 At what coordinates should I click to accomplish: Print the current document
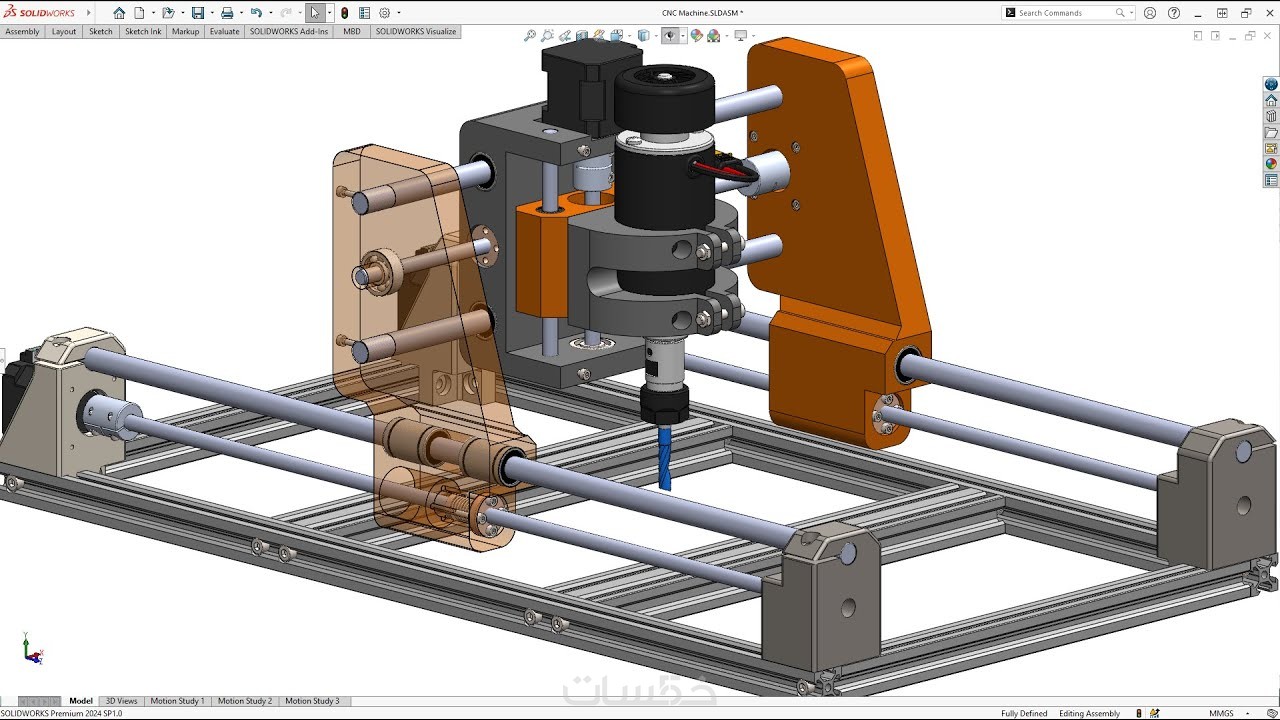[x=227, y=13]
